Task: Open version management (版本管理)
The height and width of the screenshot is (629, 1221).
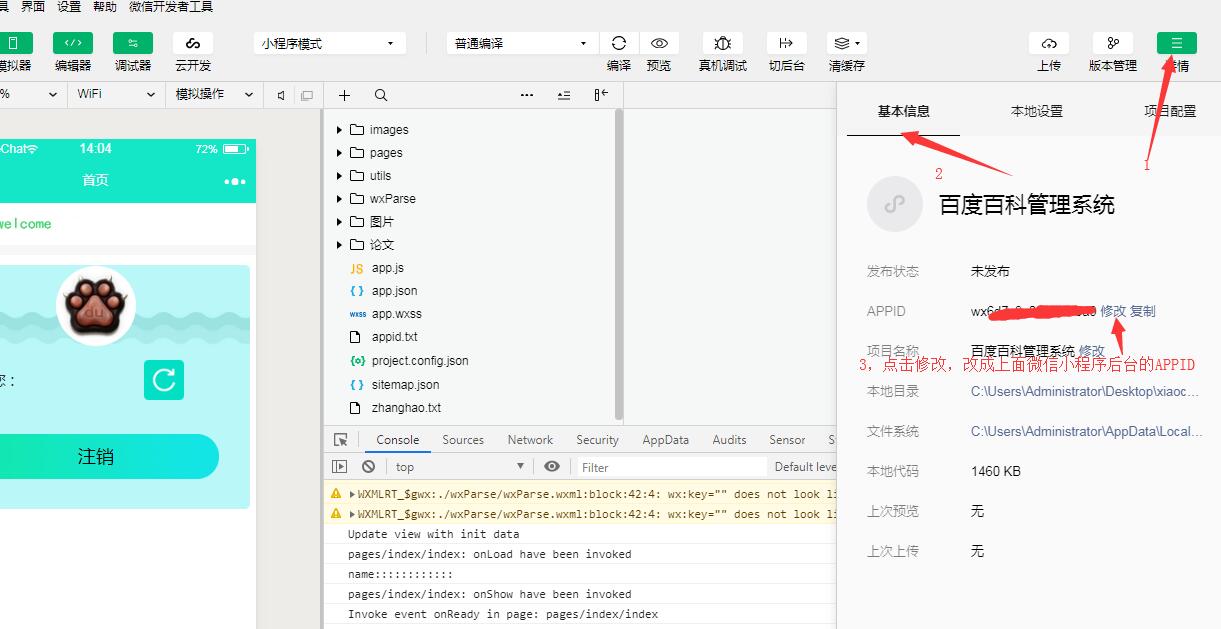Action: (x=1113, y=43)
